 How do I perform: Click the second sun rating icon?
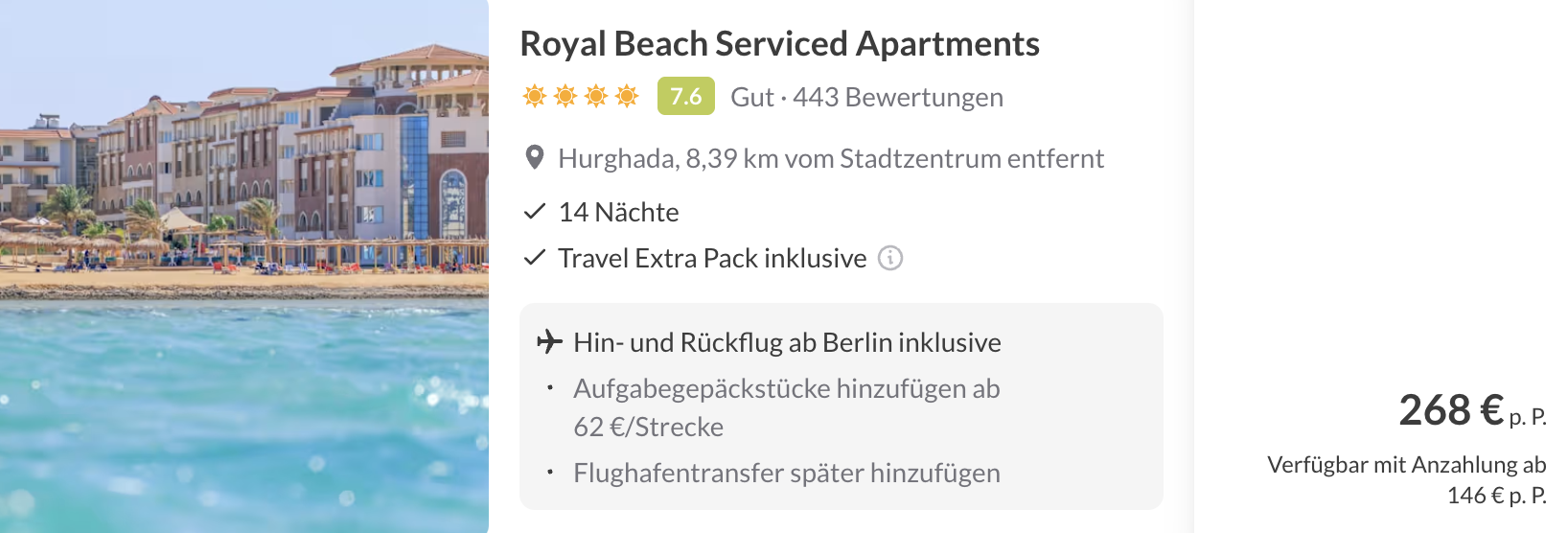pos(565,96)
